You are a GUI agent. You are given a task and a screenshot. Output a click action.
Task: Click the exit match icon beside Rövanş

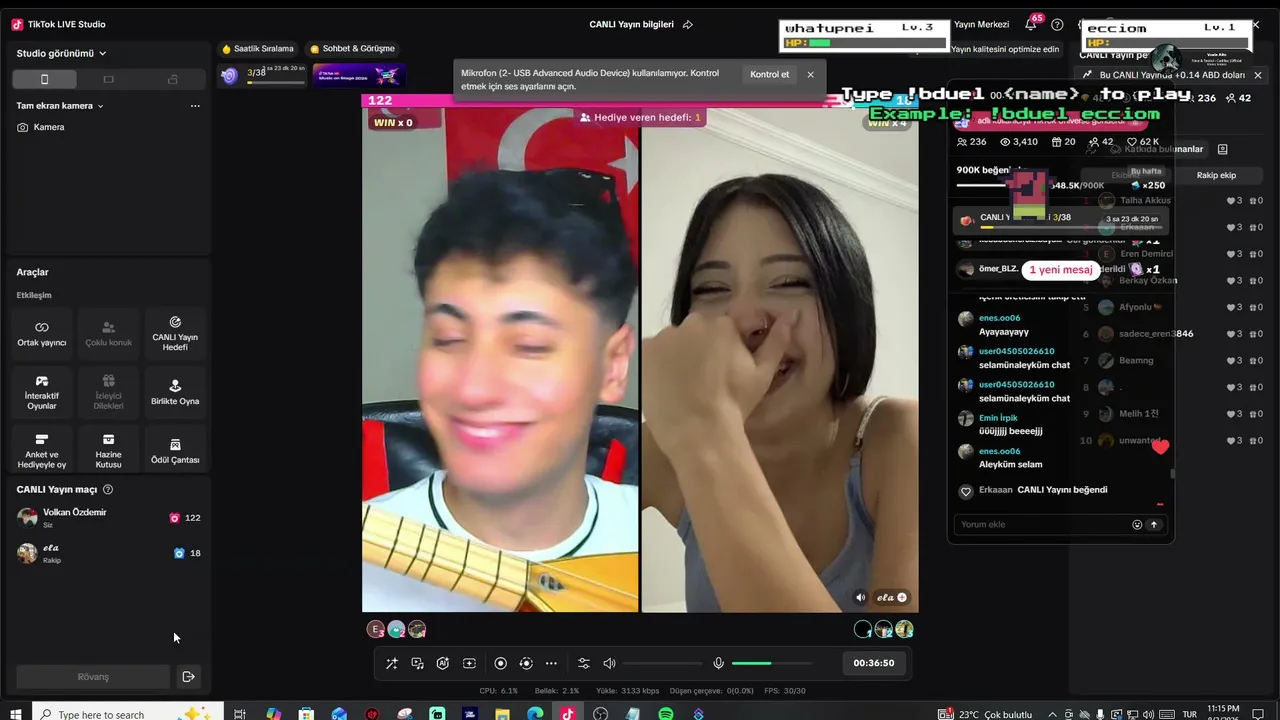tap(188, 677)
